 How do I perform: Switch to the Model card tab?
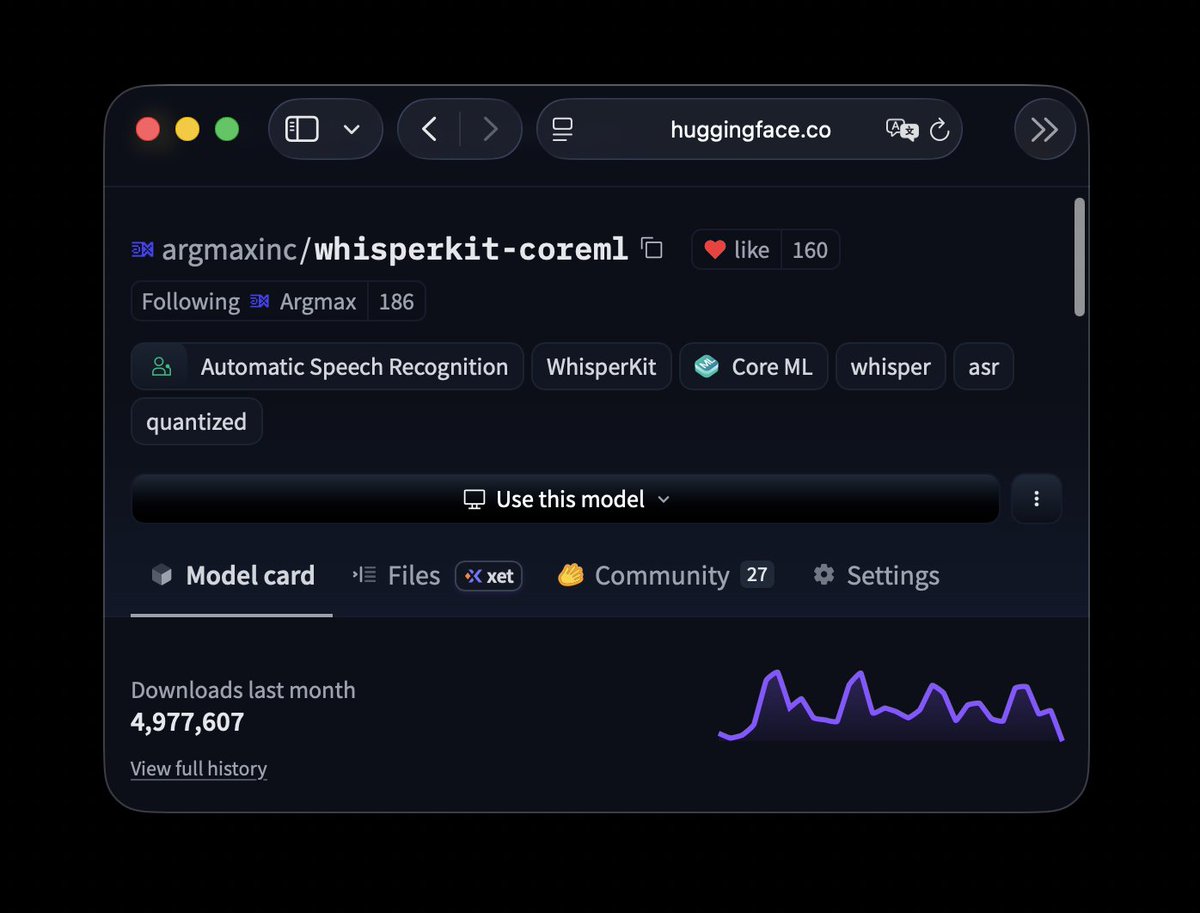coord(232,575)
